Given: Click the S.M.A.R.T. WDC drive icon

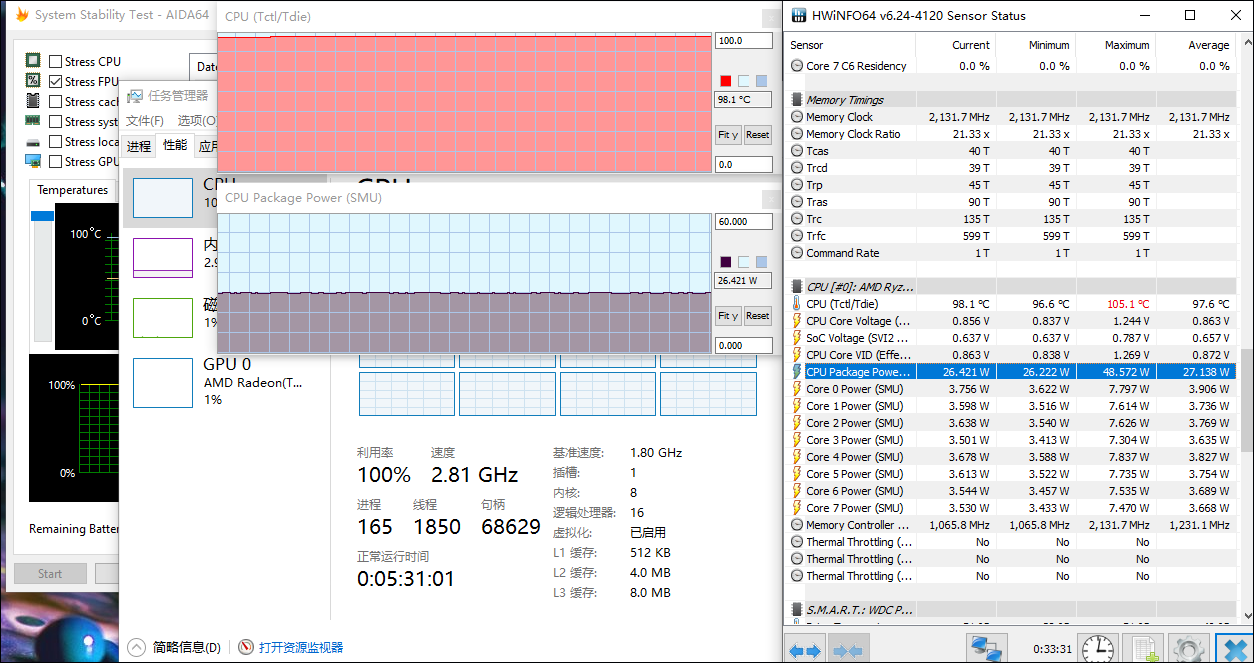Looking at the screenshot, I should pyautogui.click(x=797, y=609).
